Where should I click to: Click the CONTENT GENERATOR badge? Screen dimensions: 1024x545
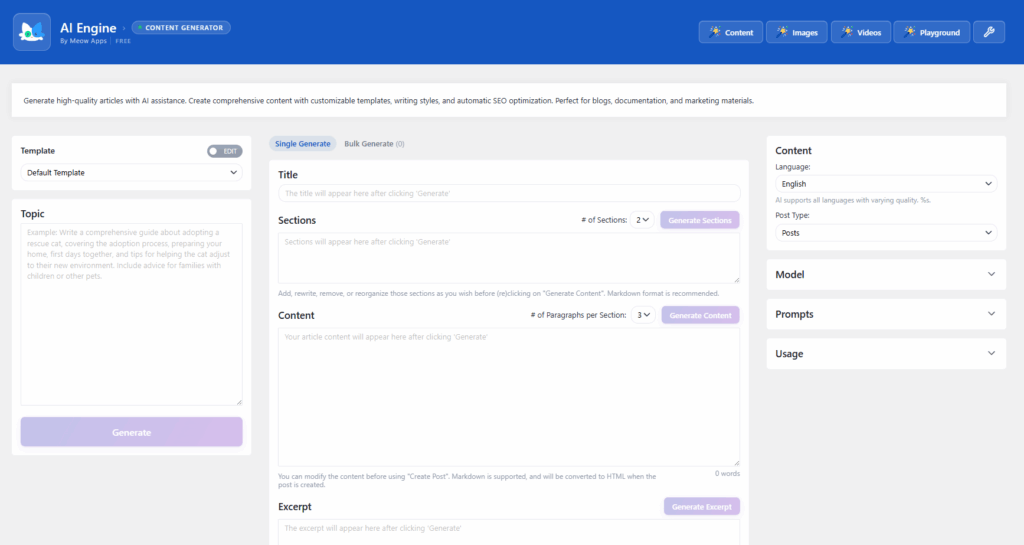pyautogui.click(x=181, y=27)
